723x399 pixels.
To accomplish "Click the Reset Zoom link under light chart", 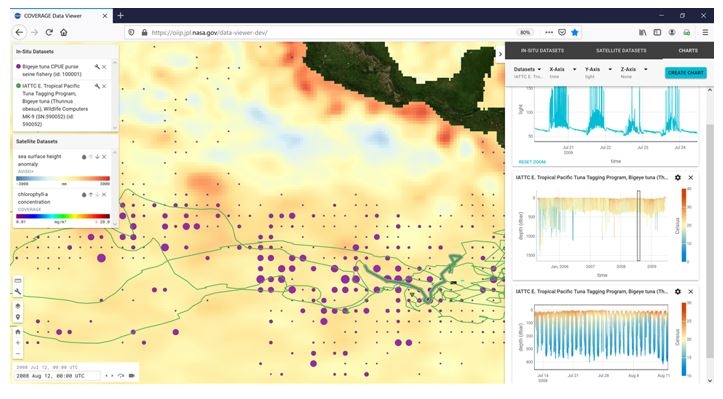I will coord(532,162).
